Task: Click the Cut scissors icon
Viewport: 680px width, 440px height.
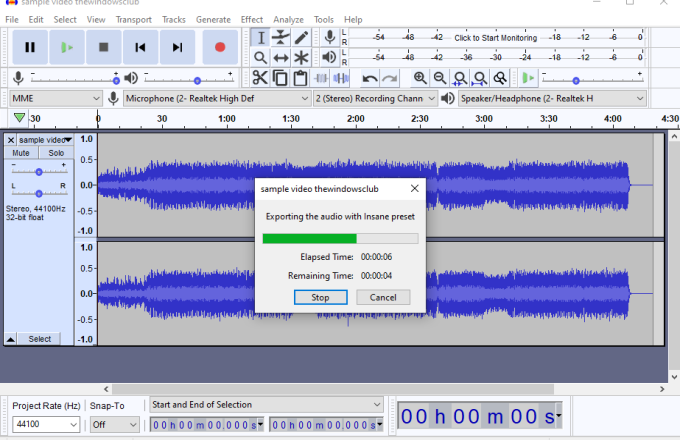Action: coord(260,78)
